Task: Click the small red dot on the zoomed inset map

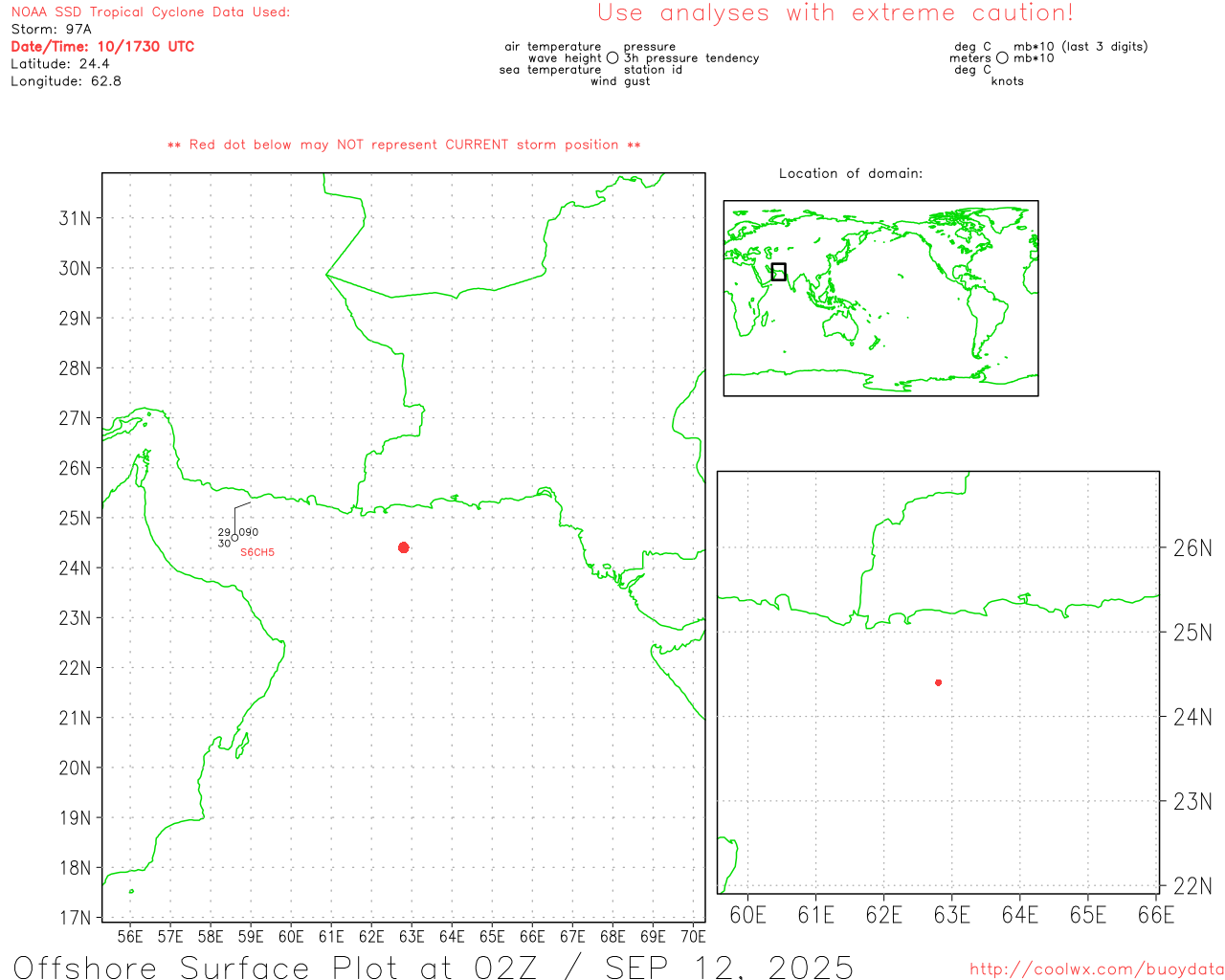Action: (939, 682)
